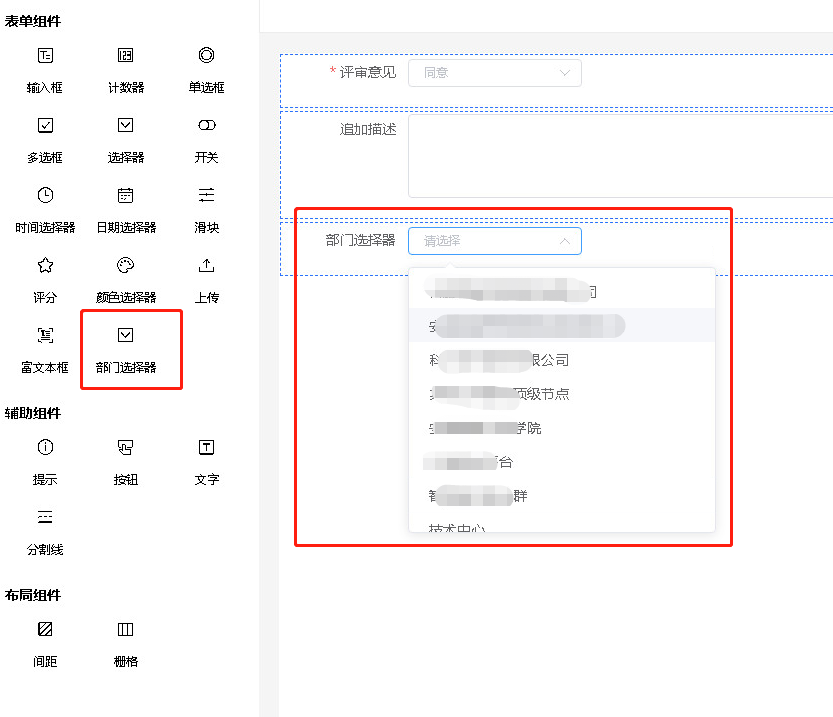Screen dimensions: 833x717
Task: Select the 日期选择器 (date picker) icon
Action: point(125,196)
